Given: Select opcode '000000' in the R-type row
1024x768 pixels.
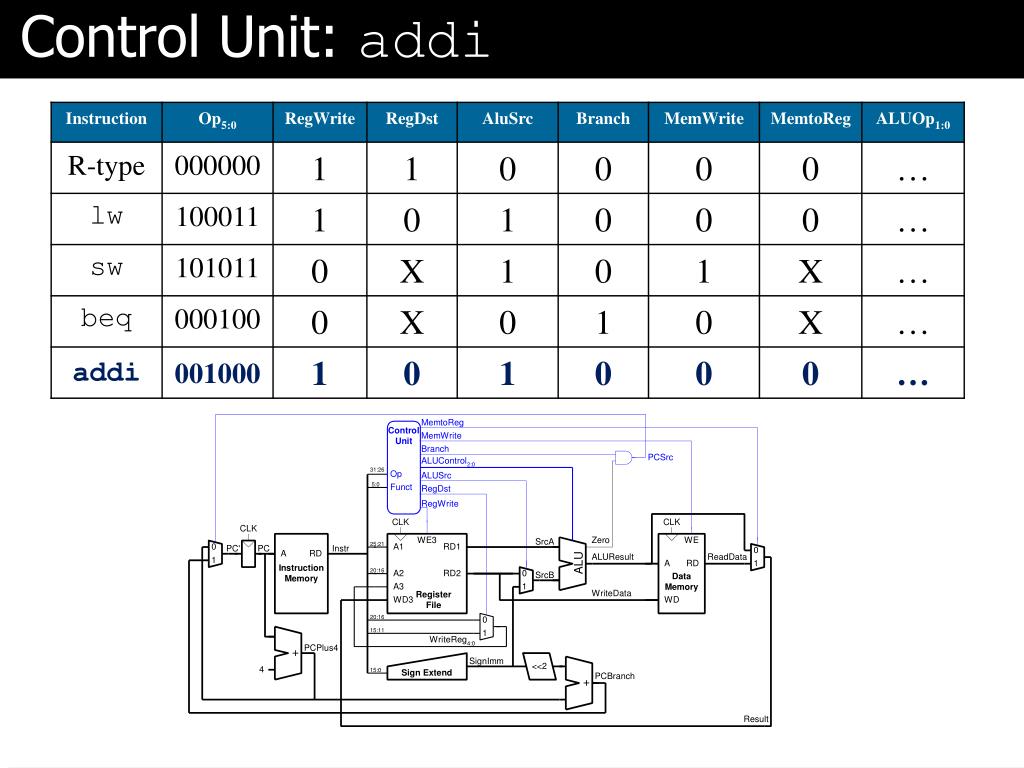Looking at the screenshot, I should point(217,167).
